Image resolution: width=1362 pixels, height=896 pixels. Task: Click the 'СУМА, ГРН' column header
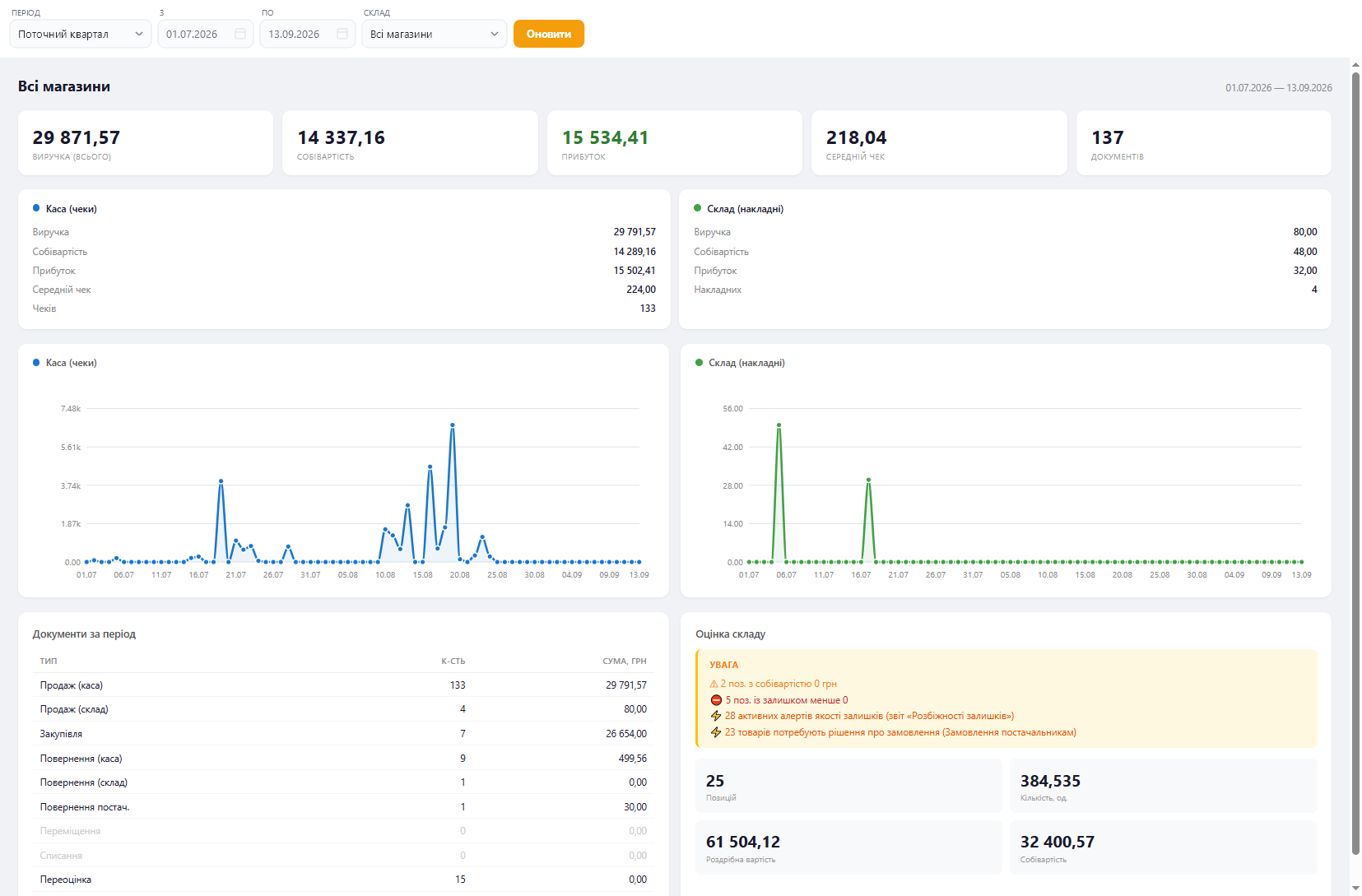(x=625, y=662)
